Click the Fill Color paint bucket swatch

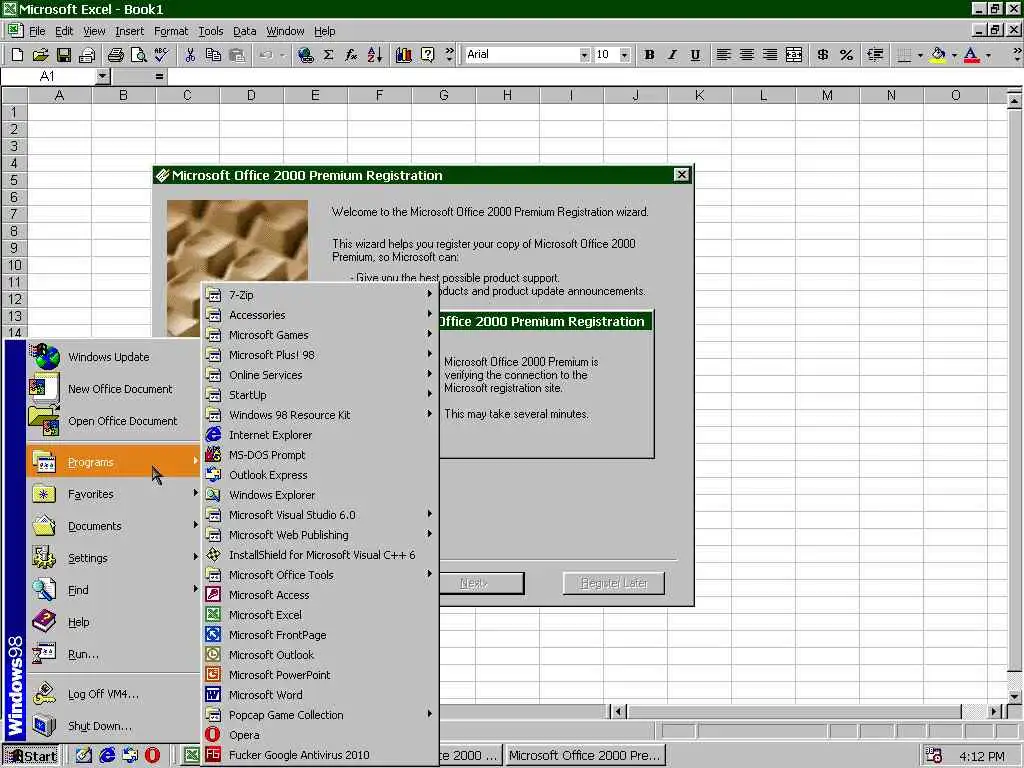click(938, 55)
